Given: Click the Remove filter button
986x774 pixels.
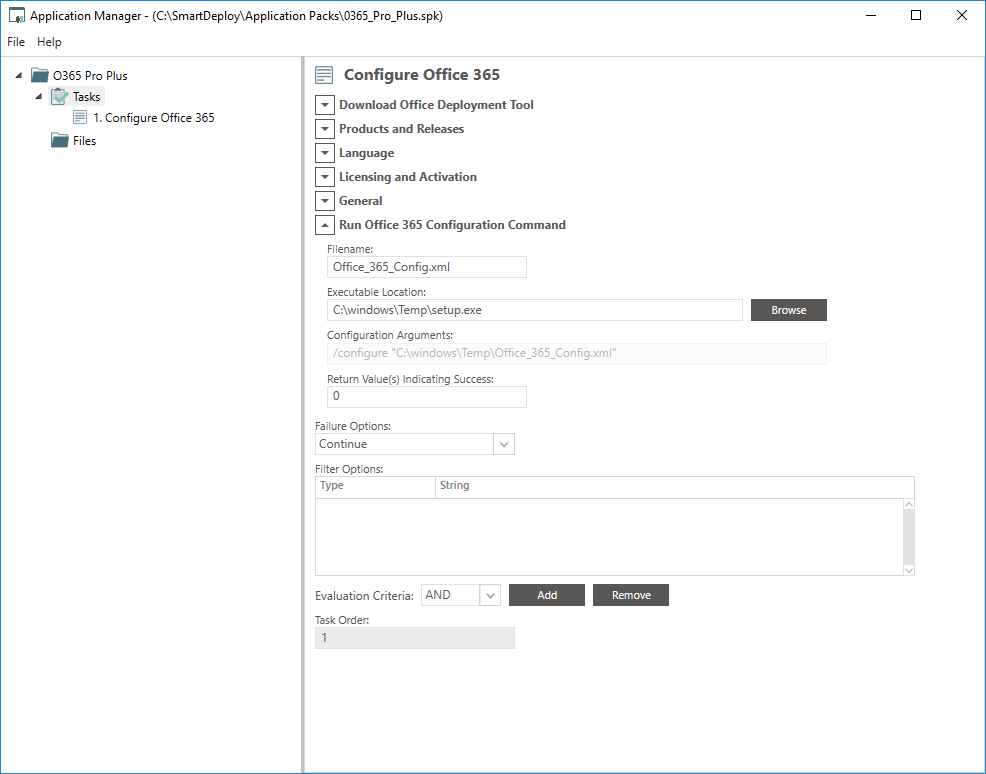Looking at the screenshot, I should click(631, 595).
